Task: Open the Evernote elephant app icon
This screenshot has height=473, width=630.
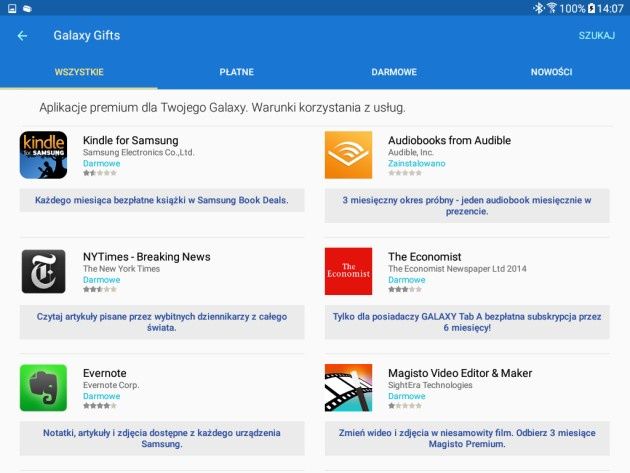Action: [x=43, y=388]
